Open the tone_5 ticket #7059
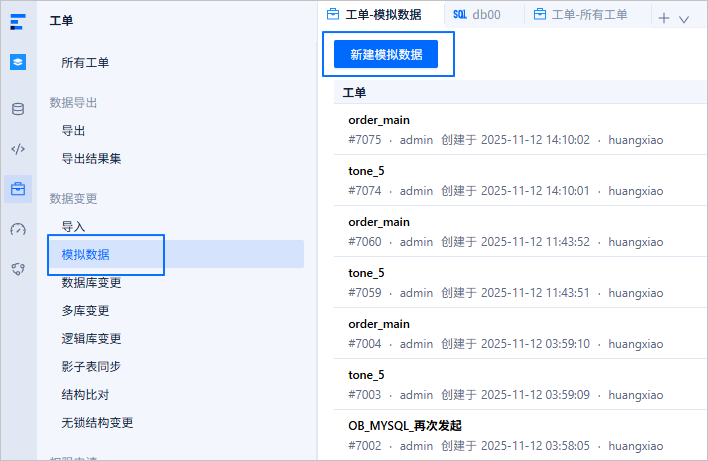The width and height of the screenshot is (708, 461). [x=520, y=283]
